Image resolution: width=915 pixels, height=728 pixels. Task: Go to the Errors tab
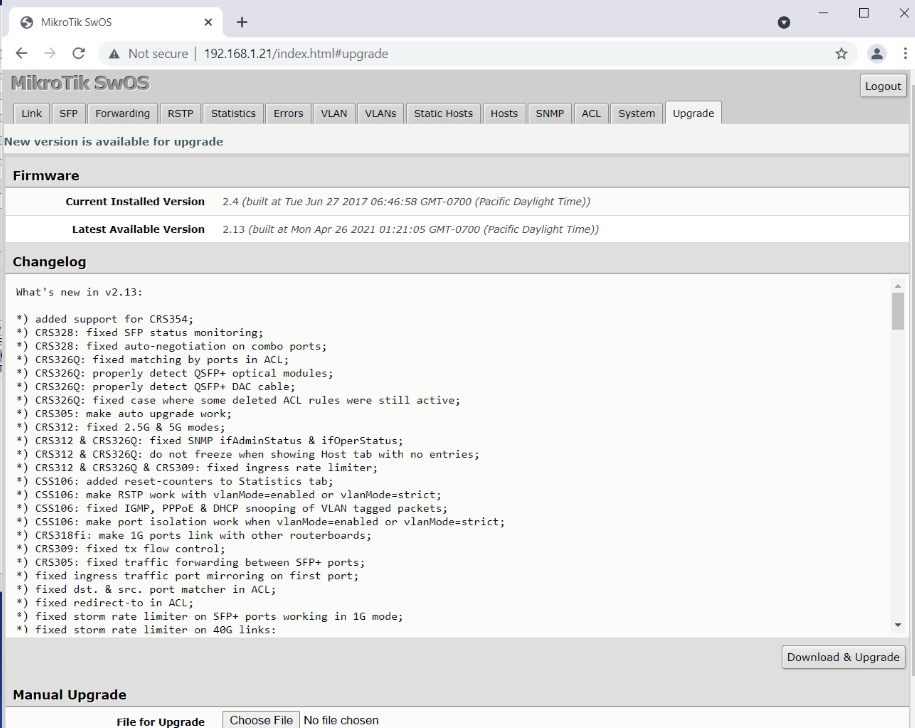tap(288, 113)
